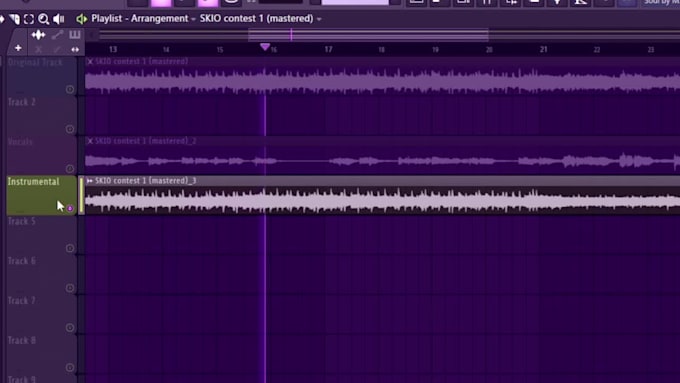Click the green playlist speaker icon

(81, 19)
